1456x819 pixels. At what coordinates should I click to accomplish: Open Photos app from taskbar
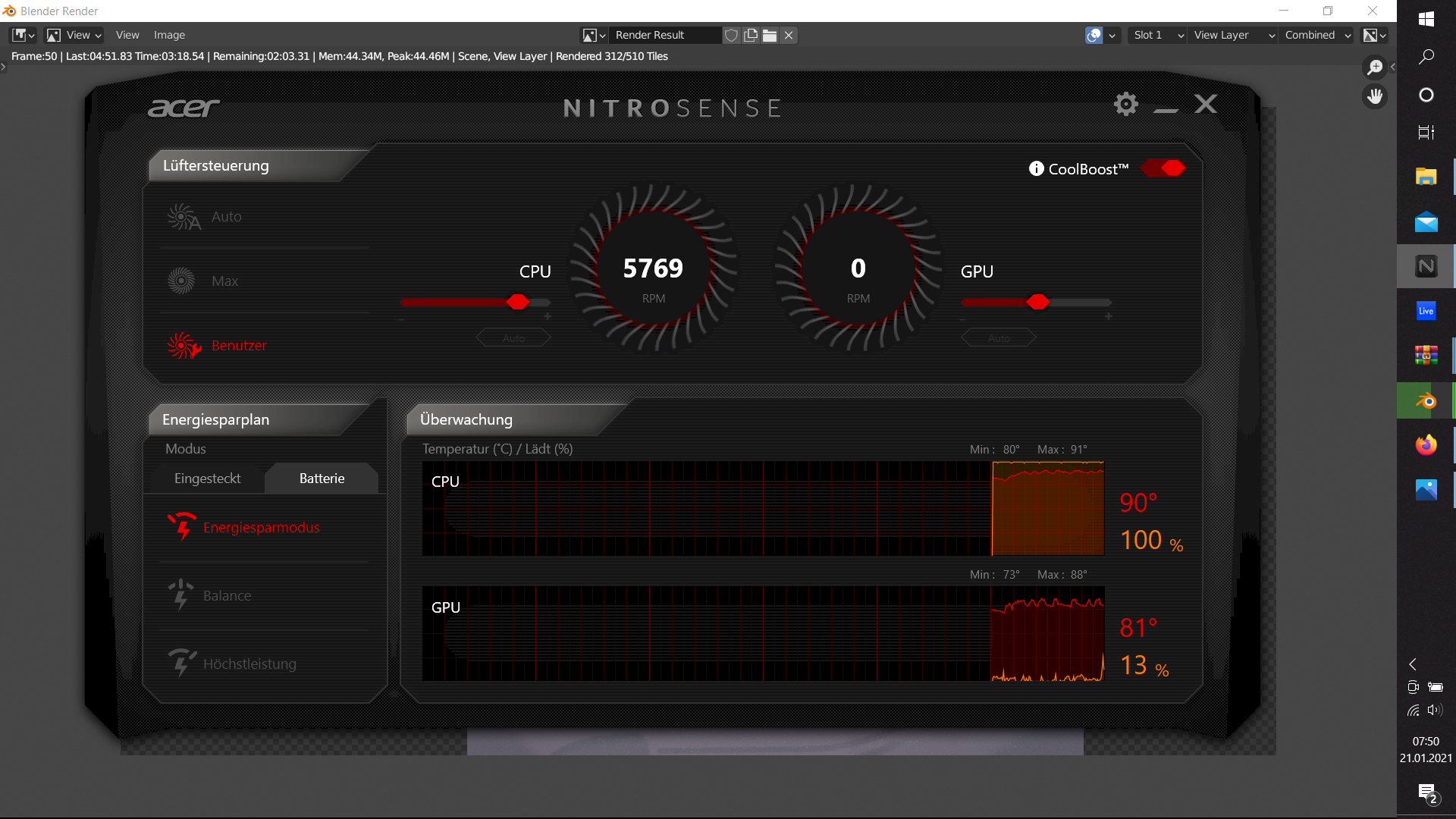(x=1426, y=490)
